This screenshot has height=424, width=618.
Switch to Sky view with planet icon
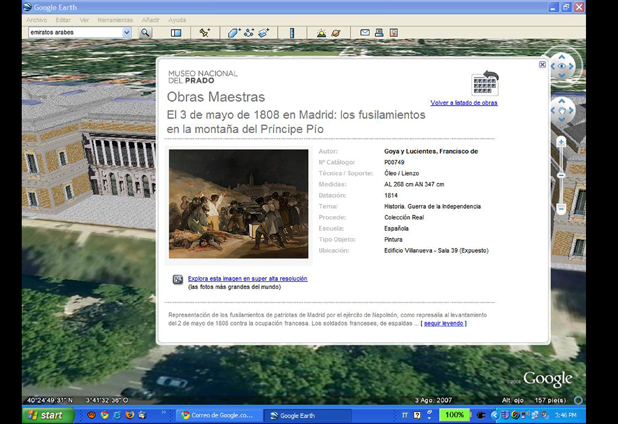point(336,33)
